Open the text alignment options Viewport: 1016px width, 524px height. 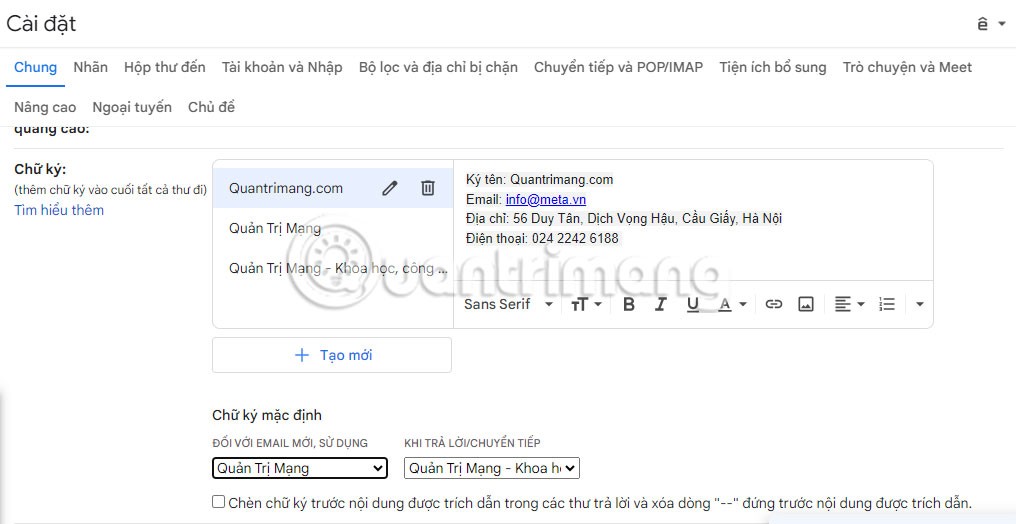(849, 304)
